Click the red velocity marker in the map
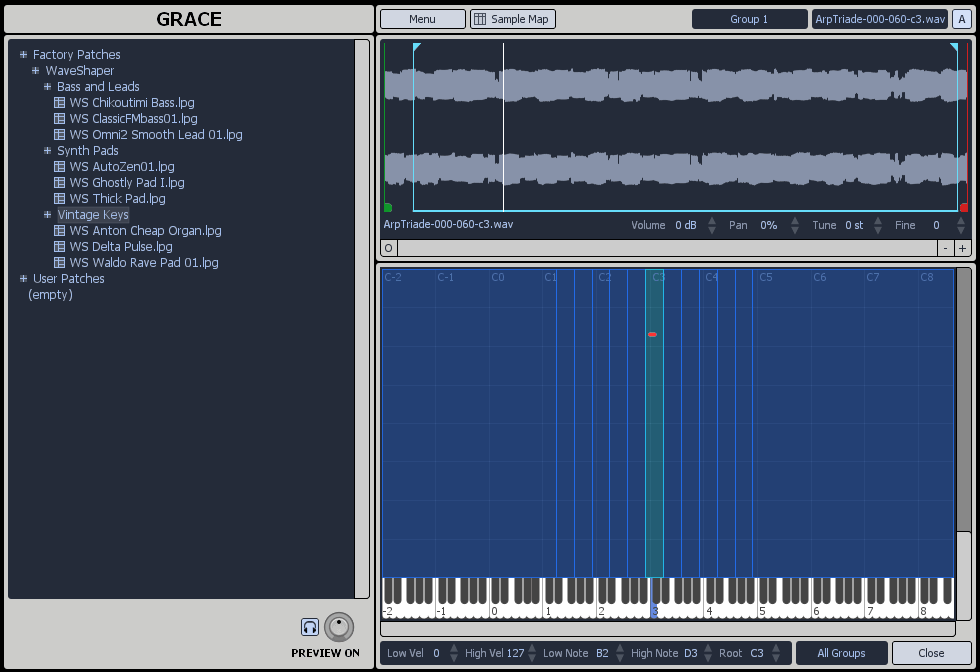 click(652, 334)
